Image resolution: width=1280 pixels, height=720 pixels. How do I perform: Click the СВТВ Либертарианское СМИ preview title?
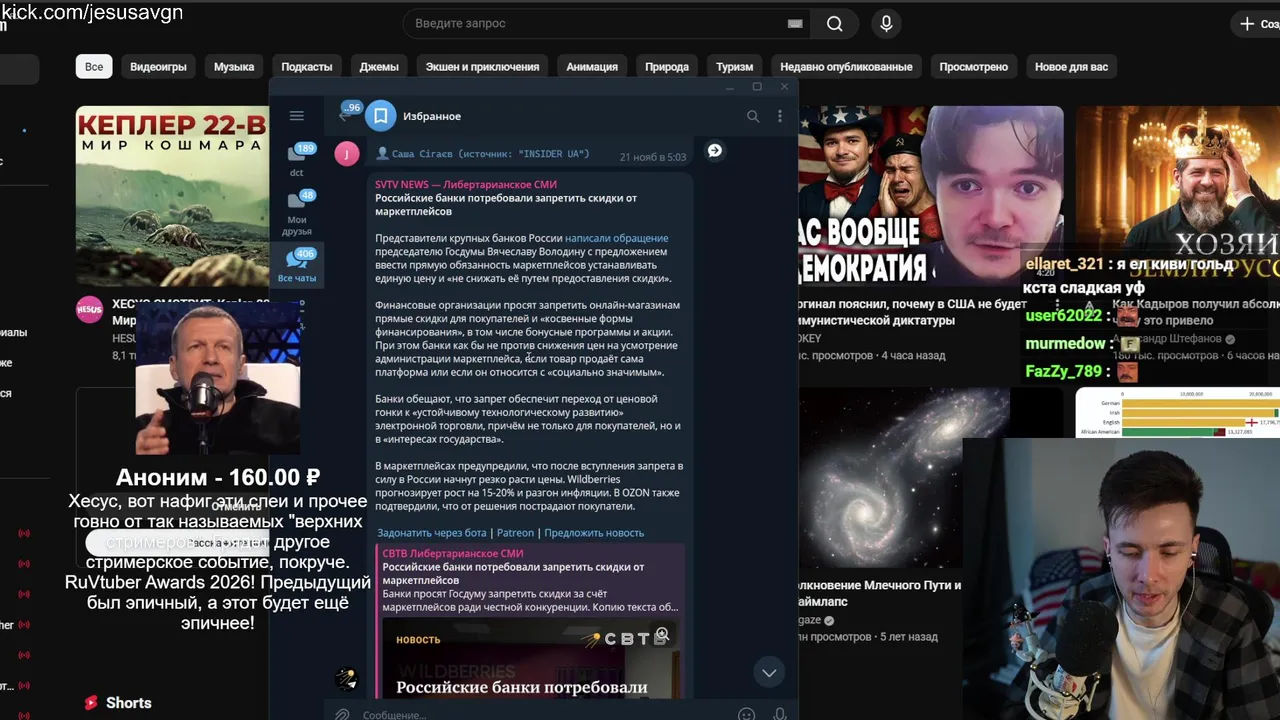point(453,553)
